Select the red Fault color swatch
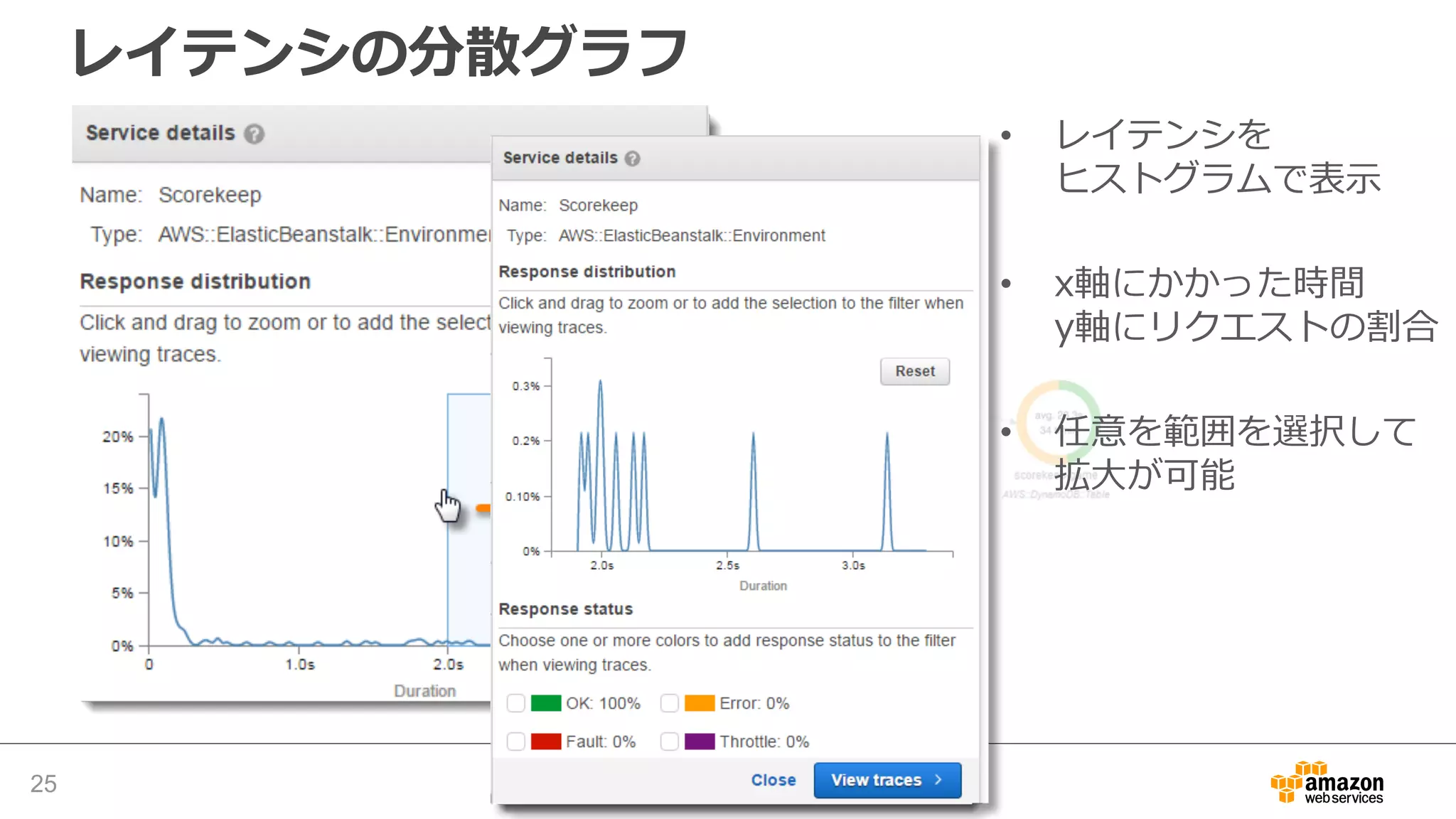This screenshot has width=1456, height=819. (x=546, y=742)
